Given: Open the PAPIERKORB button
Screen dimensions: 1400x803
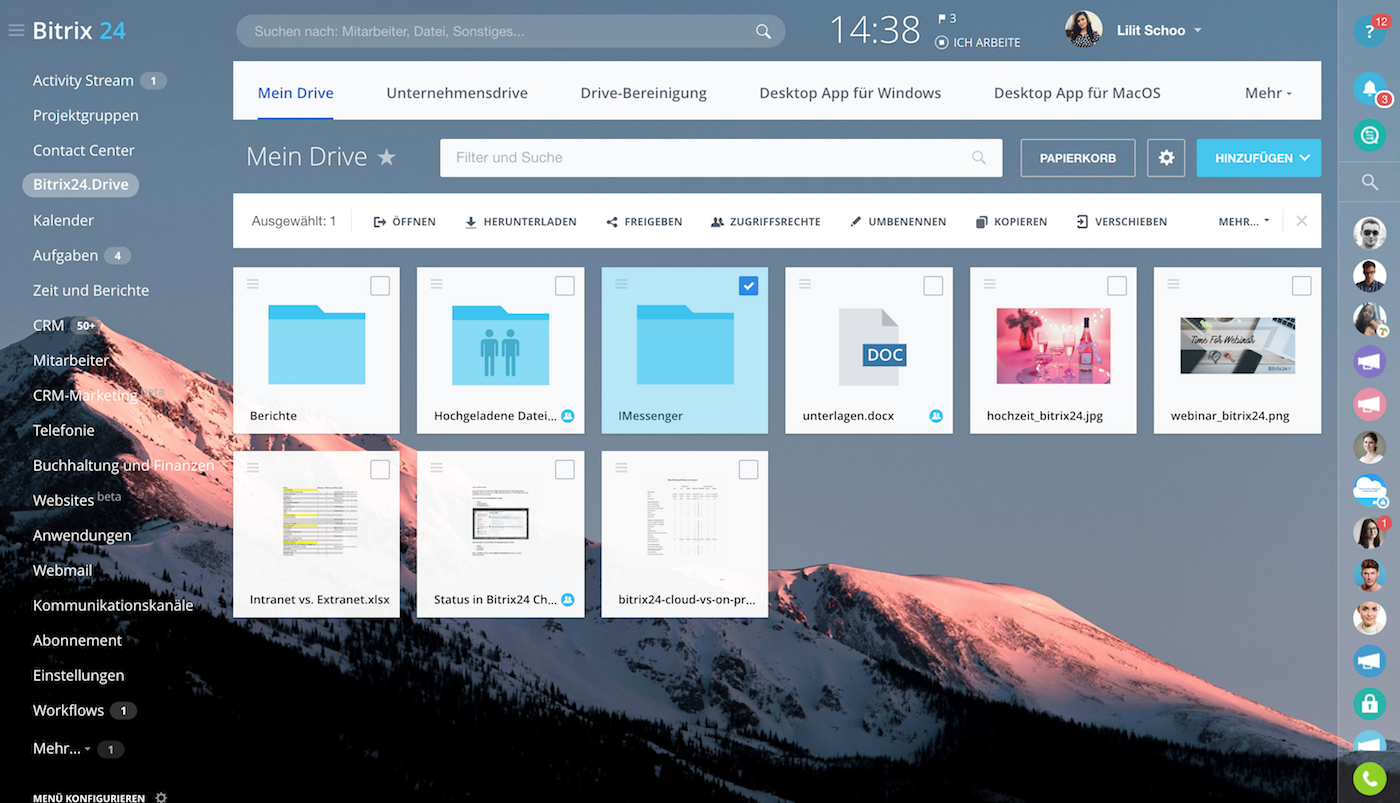Looking at the screenshot, I should [1078, 158].
